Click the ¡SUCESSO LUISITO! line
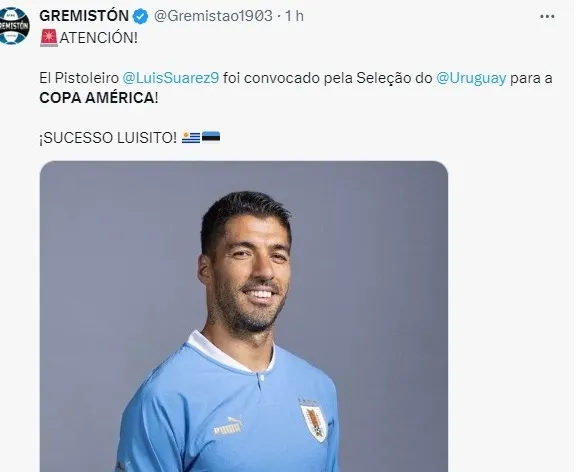 [x=108, y=138]
